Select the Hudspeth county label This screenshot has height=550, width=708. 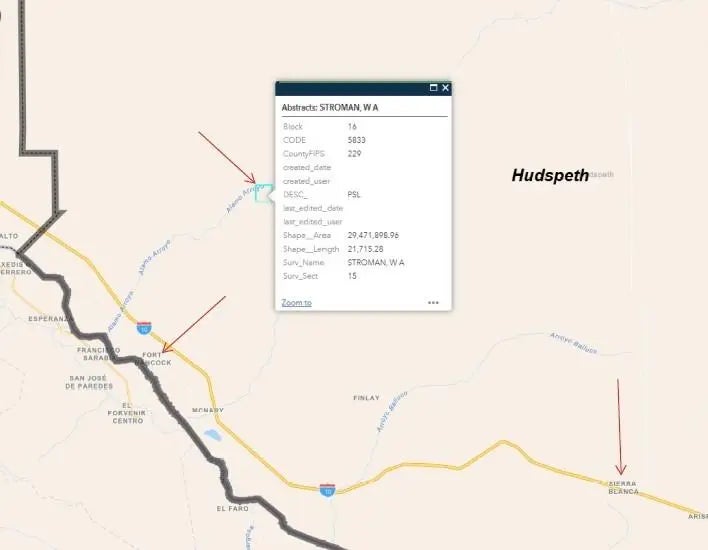550,175
